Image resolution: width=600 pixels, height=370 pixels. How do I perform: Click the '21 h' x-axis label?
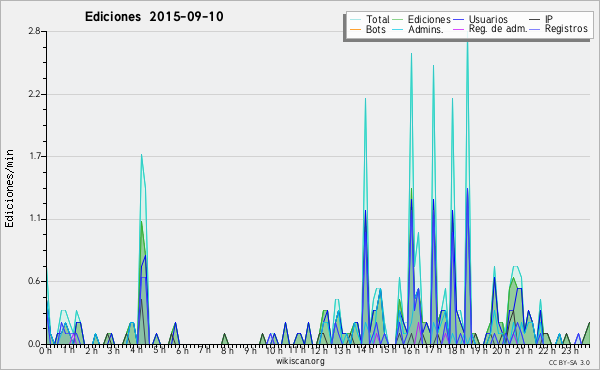[524, 351]
